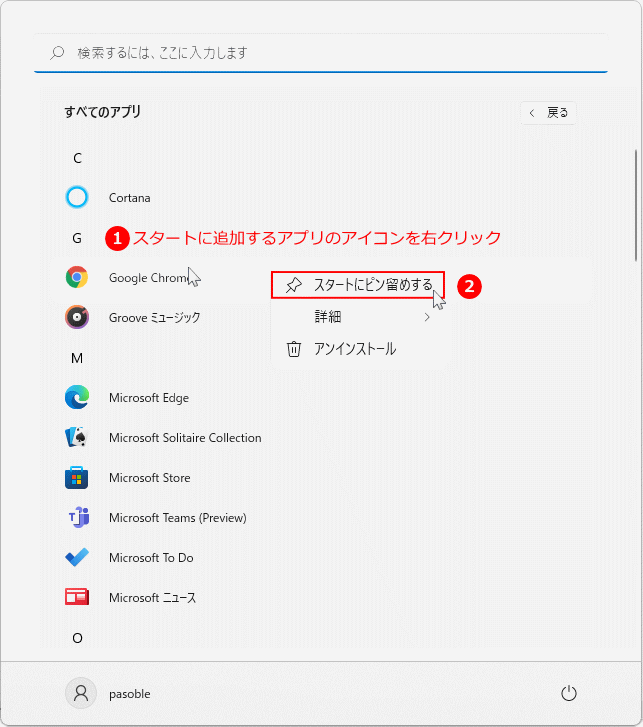Open the Cortana app icon
The image size is (643, 727).
pos(77,198)
